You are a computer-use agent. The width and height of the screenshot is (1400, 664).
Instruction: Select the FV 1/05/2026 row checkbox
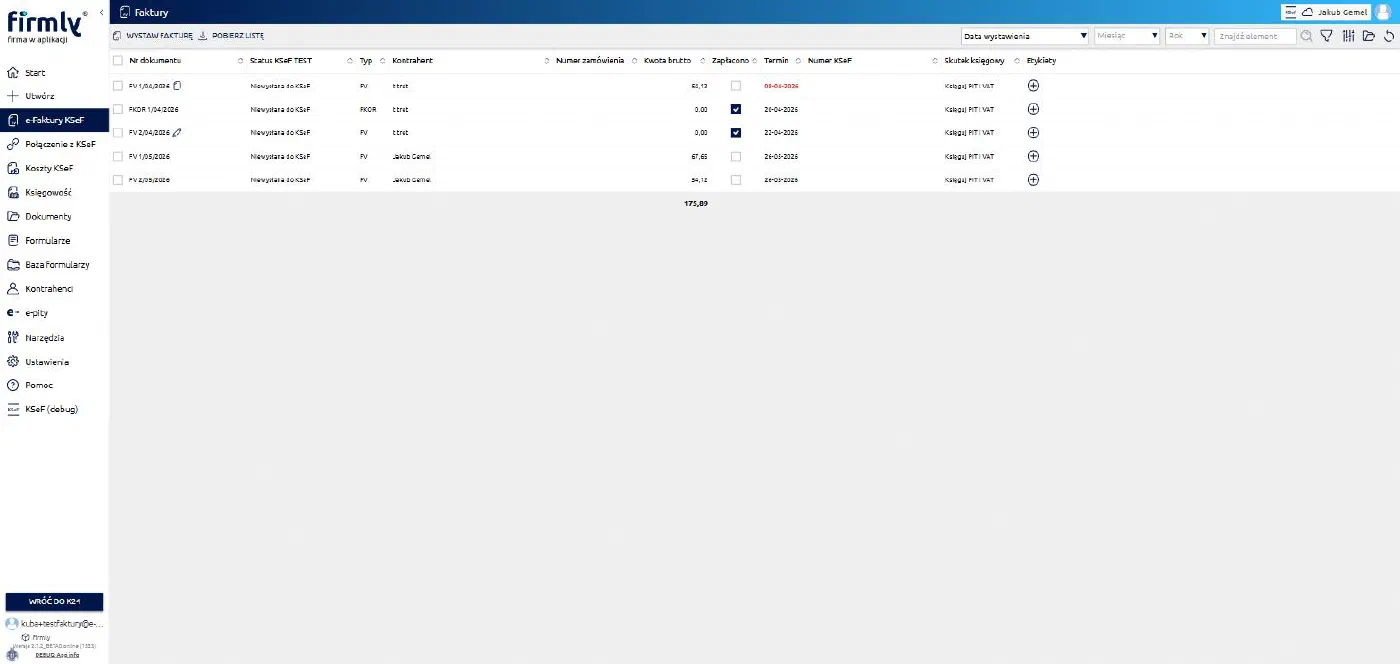(x=118, y=156)
